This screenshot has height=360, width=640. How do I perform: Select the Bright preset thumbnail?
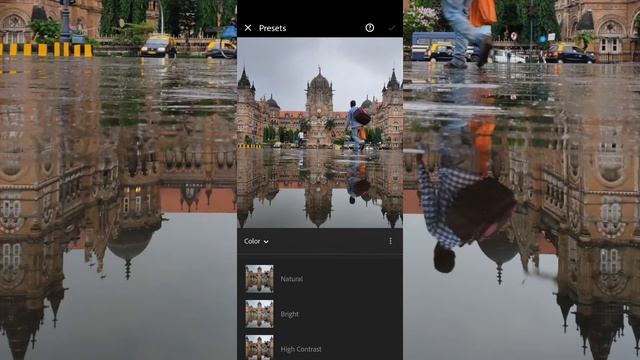click(x=259, y=314)
